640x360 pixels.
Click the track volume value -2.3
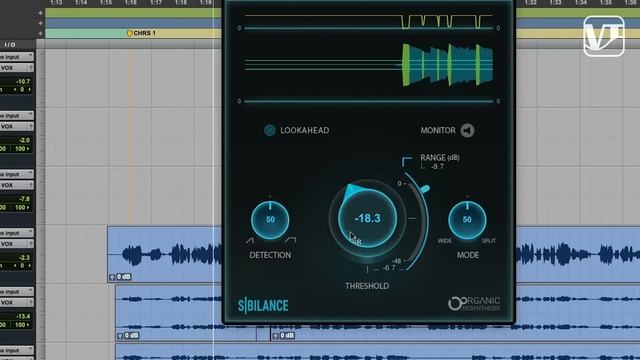[24, 258]
